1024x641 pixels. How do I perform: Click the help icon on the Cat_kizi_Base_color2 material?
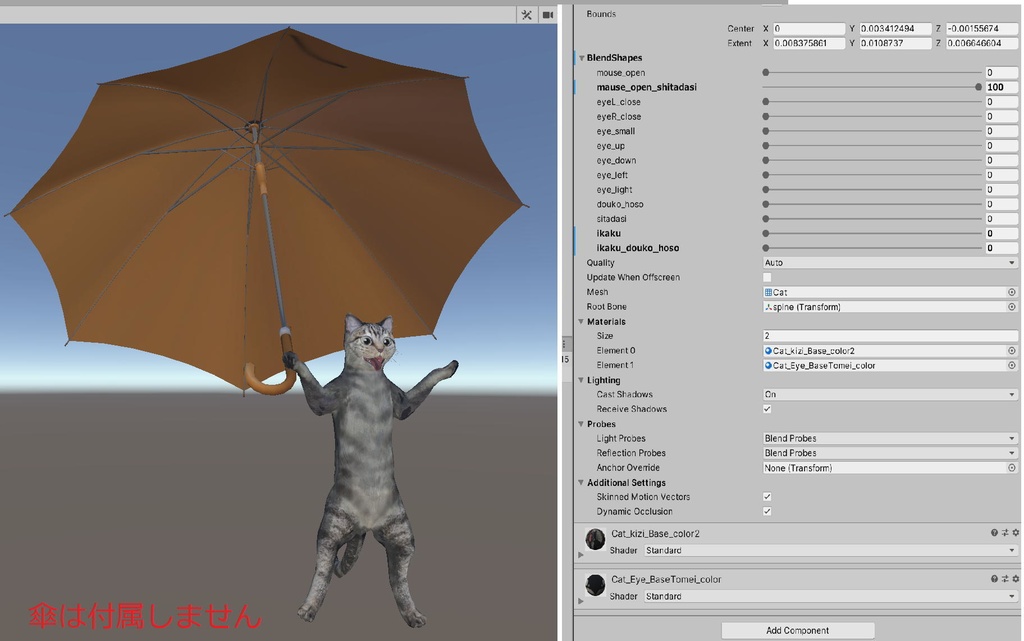tap(996, 533)
